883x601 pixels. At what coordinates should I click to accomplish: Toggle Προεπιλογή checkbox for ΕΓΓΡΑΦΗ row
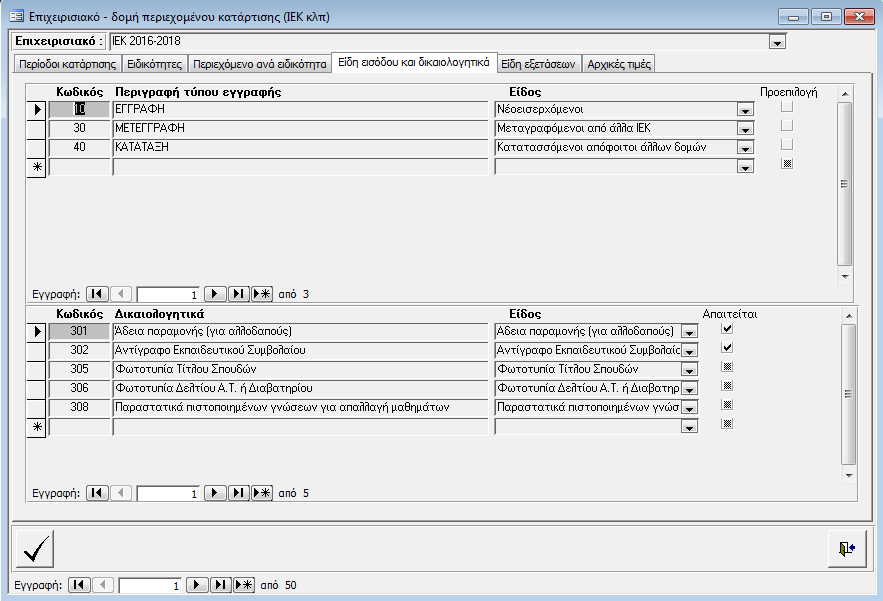[787, 107]
